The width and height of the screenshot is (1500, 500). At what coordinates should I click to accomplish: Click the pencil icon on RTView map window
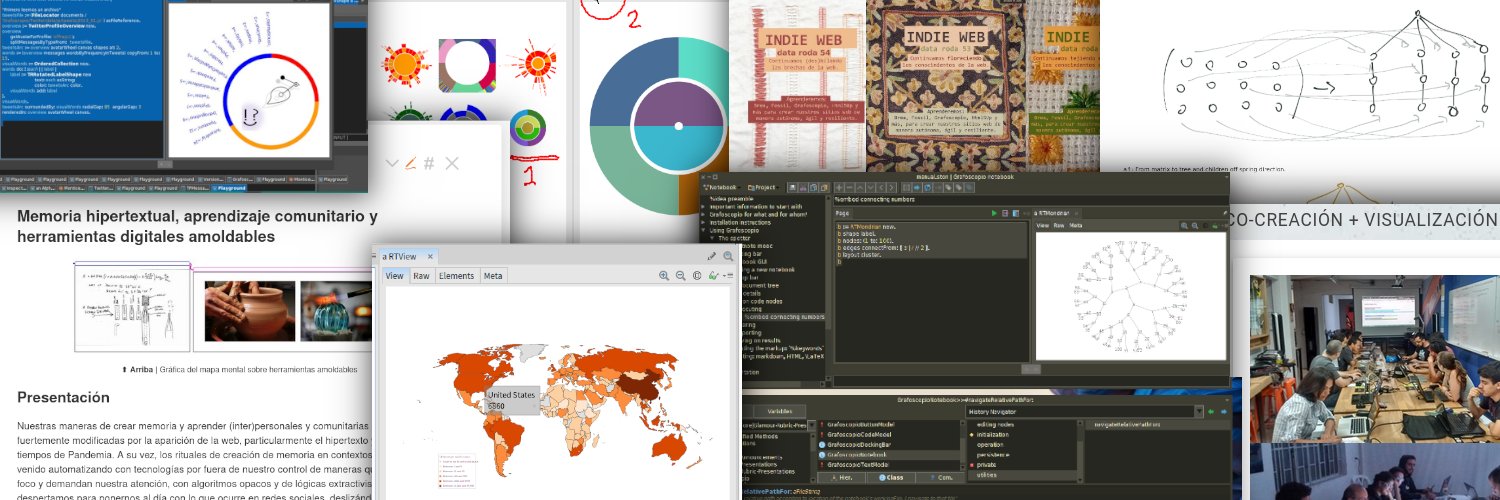(x=712, y=256)
